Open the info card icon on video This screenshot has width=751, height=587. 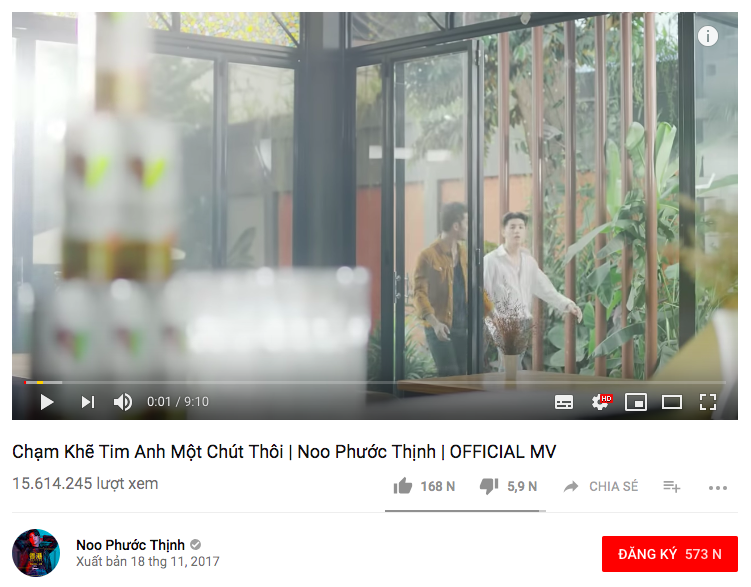click(x=707, y=36)
